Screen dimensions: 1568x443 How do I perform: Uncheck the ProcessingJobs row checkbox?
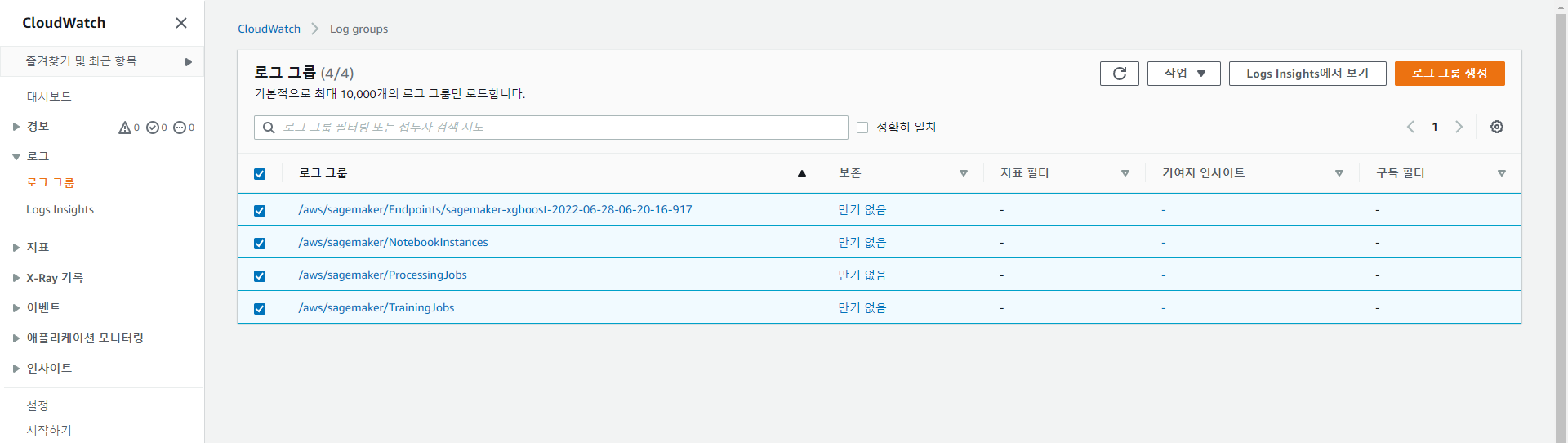point(260,275)
